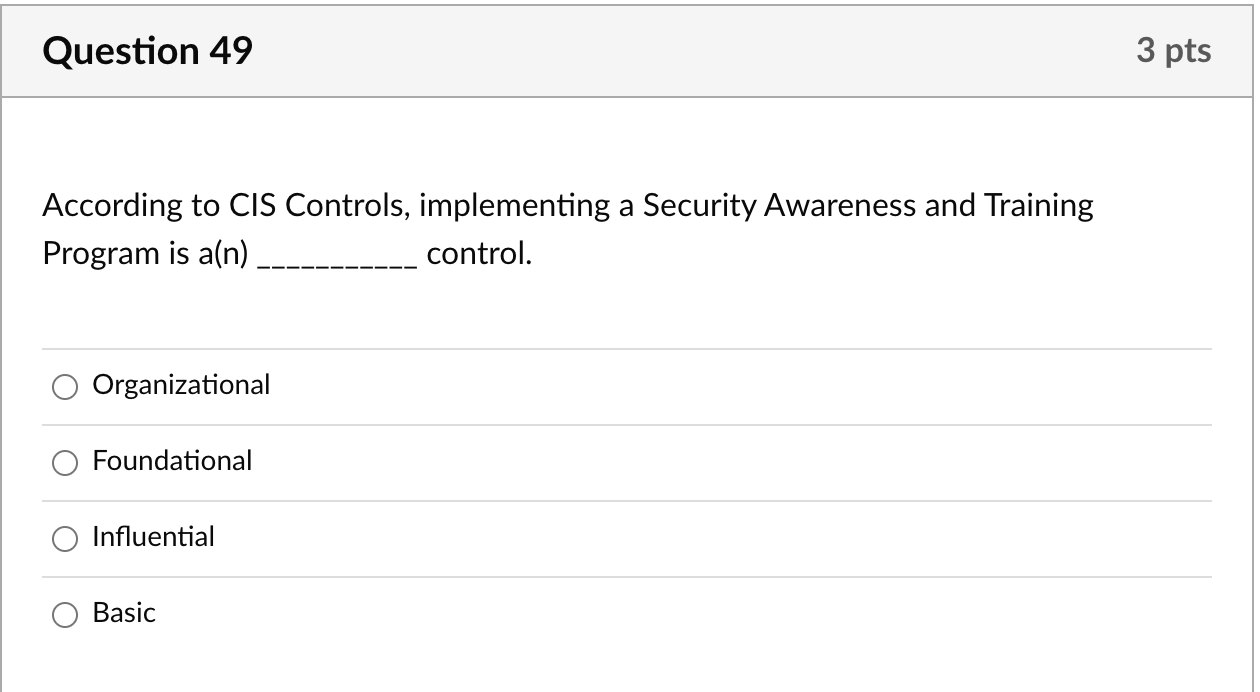Click the "Question 49" heading
The width and height of the screenshot is (1260, 692).
pos(148,51)
